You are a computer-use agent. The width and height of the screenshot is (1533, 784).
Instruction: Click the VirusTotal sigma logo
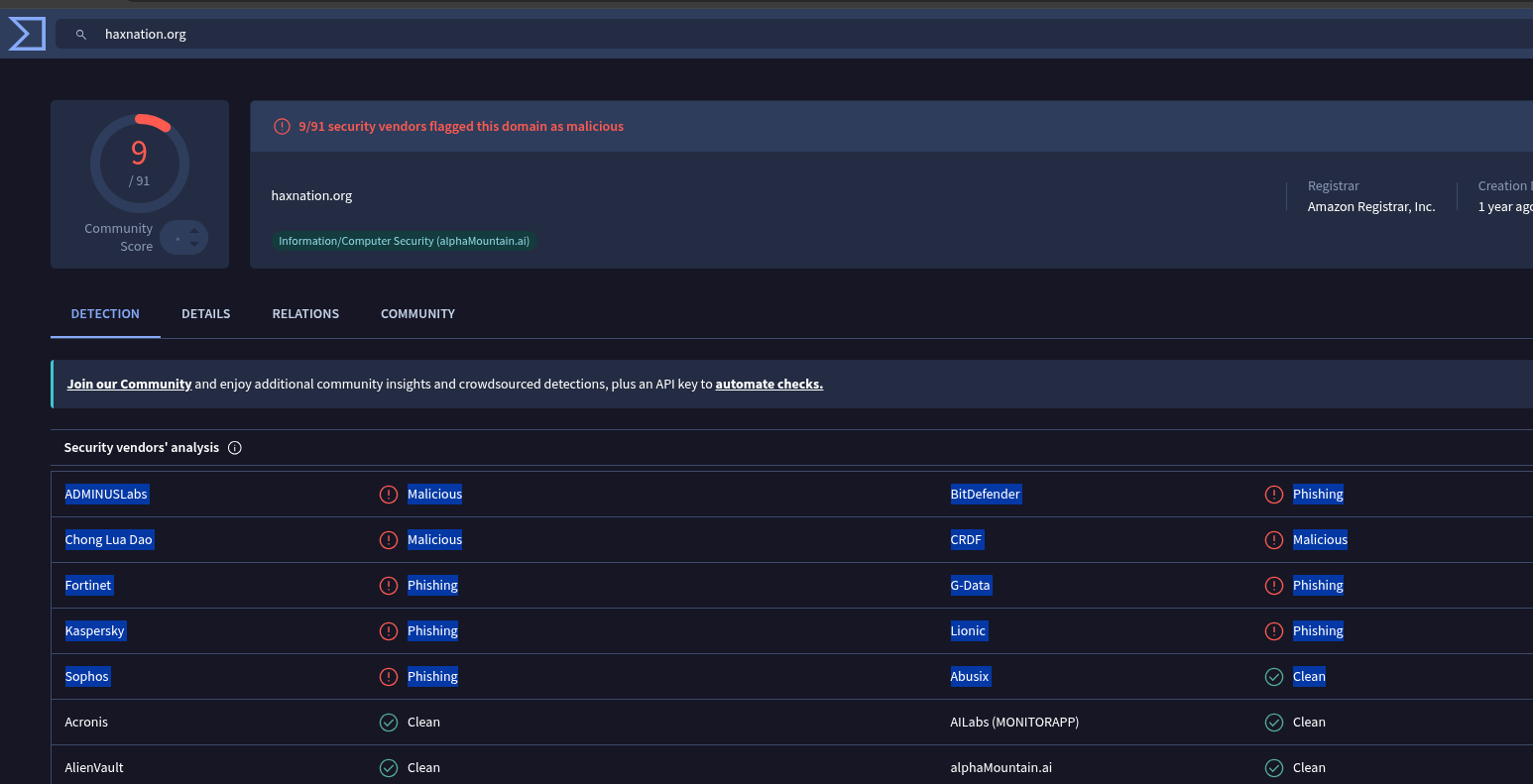coord(27,34)
